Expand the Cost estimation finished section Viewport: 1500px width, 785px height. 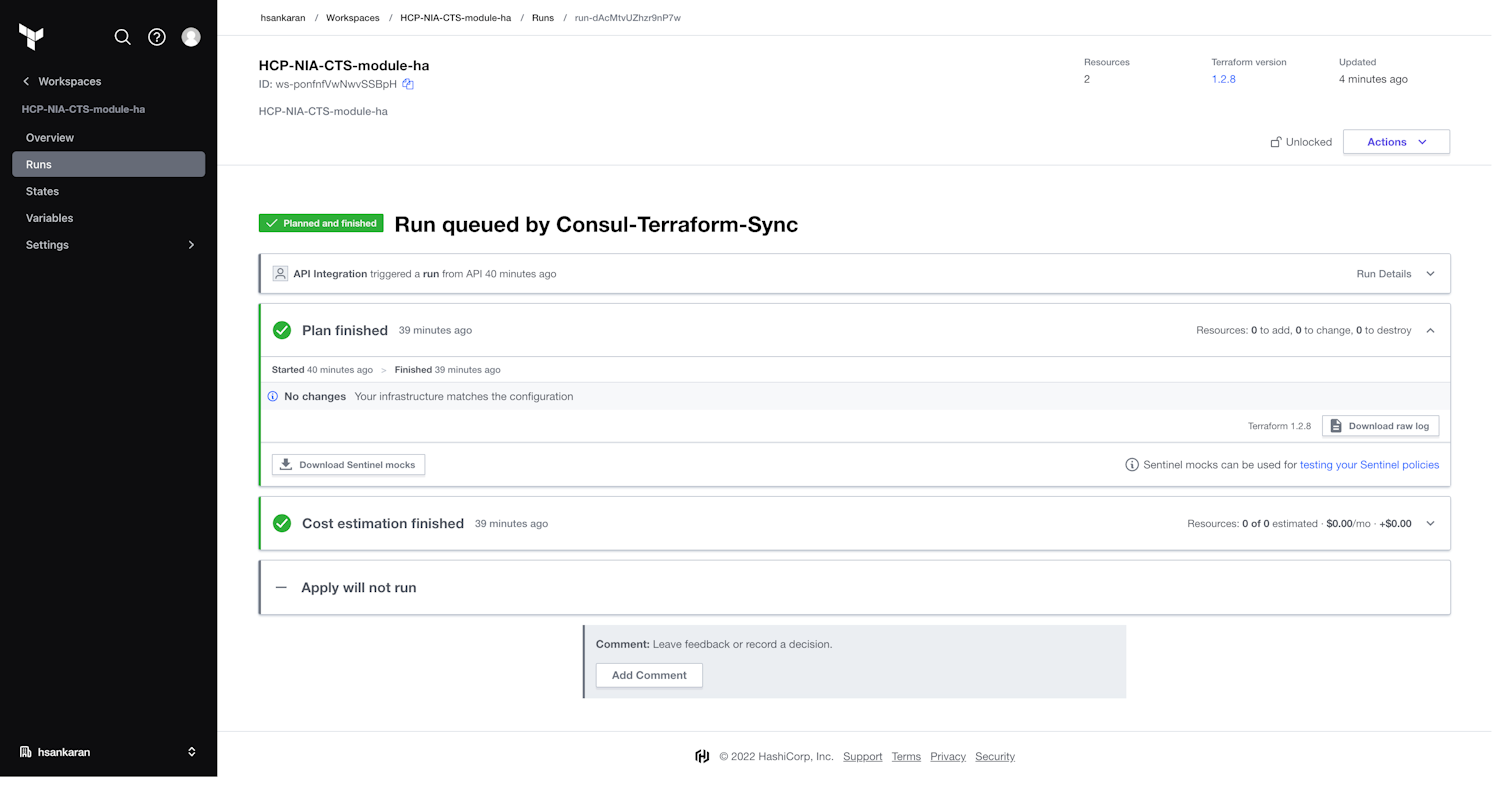(1430, 523)
